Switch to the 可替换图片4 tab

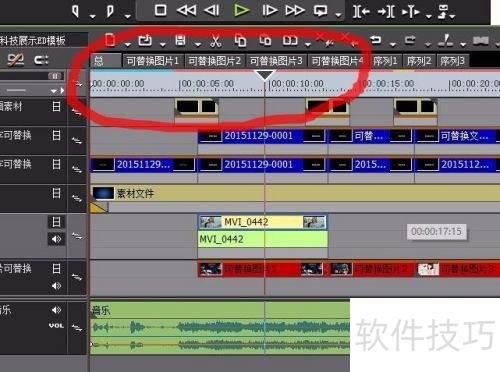coord(338,61)
